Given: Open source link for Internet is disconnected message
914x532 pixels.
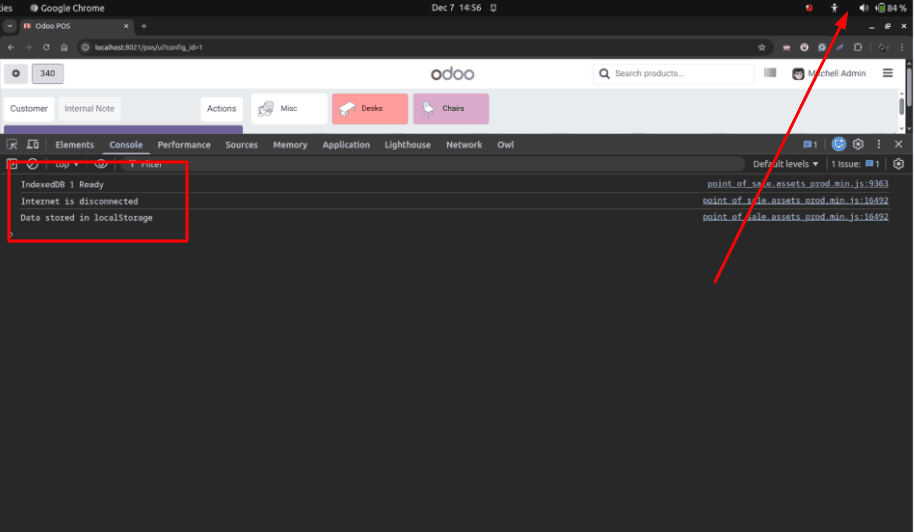Looking at the screenshot, I should pos(795,200).
